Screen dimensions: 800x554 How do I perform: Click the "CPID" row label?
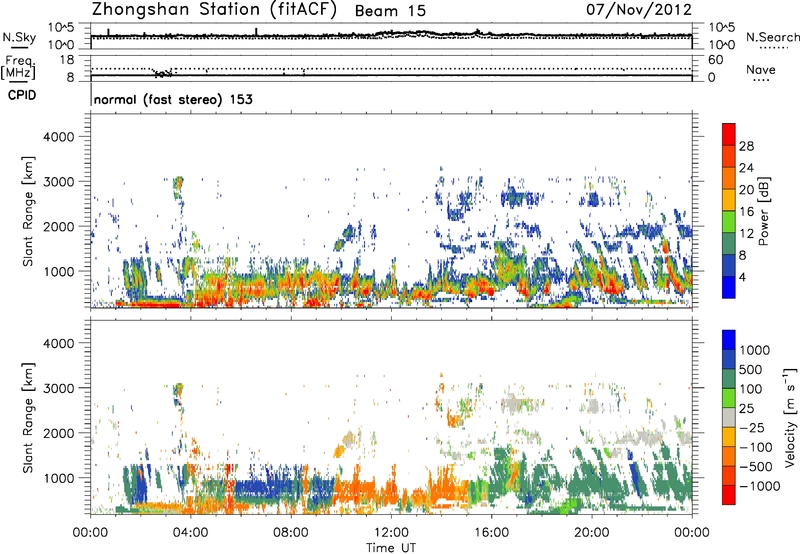(x=22, y=95)
